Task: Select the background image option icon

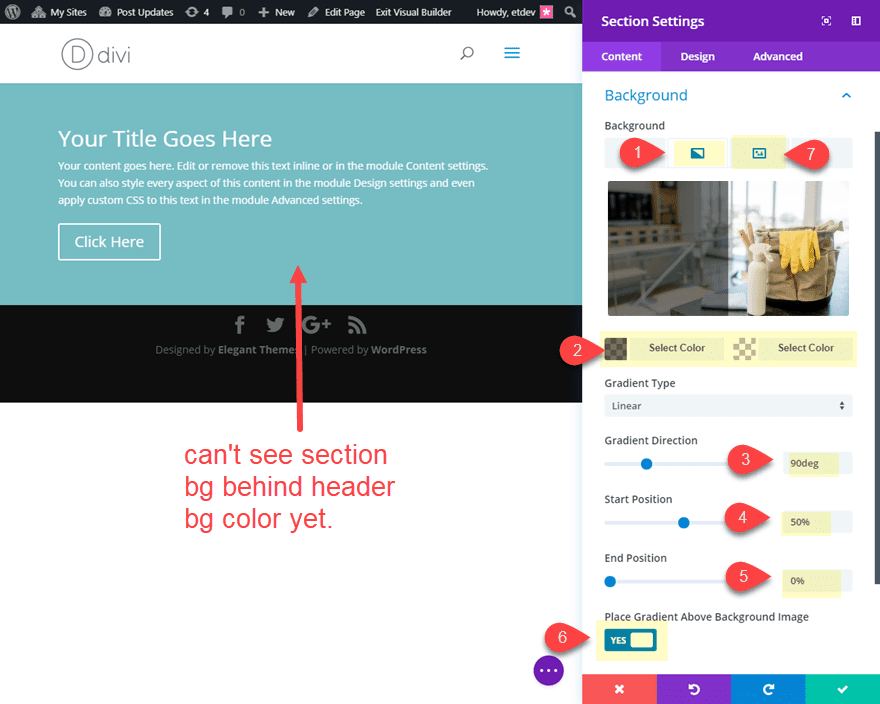Action: point(758,152)
